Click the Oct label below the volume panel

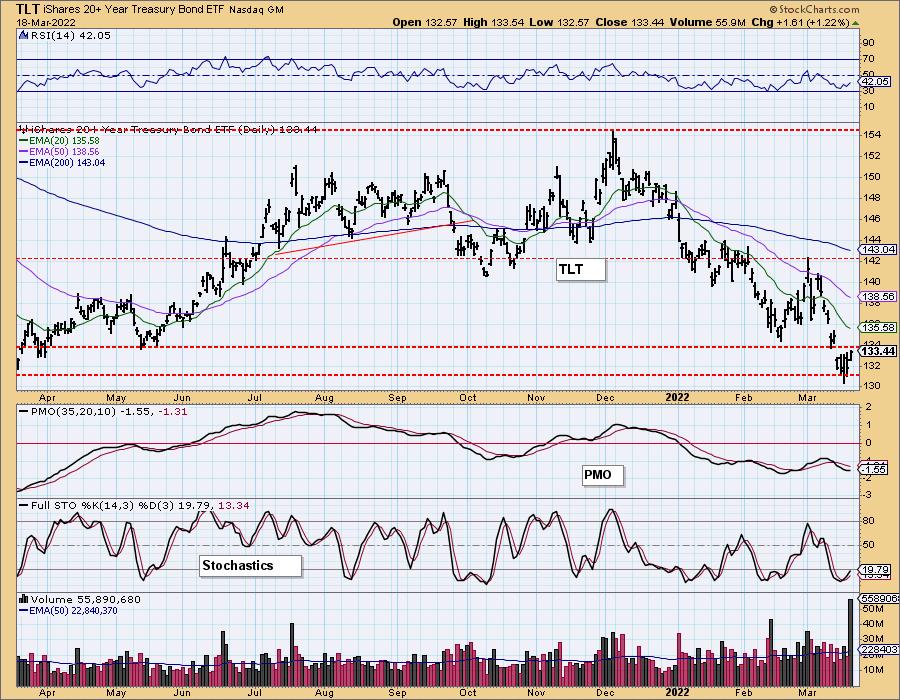(468, 693)
